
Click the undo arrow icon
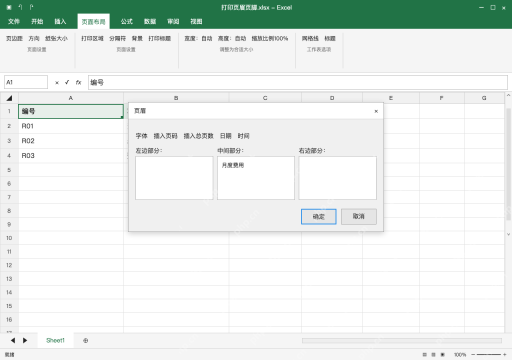[20, 7]
